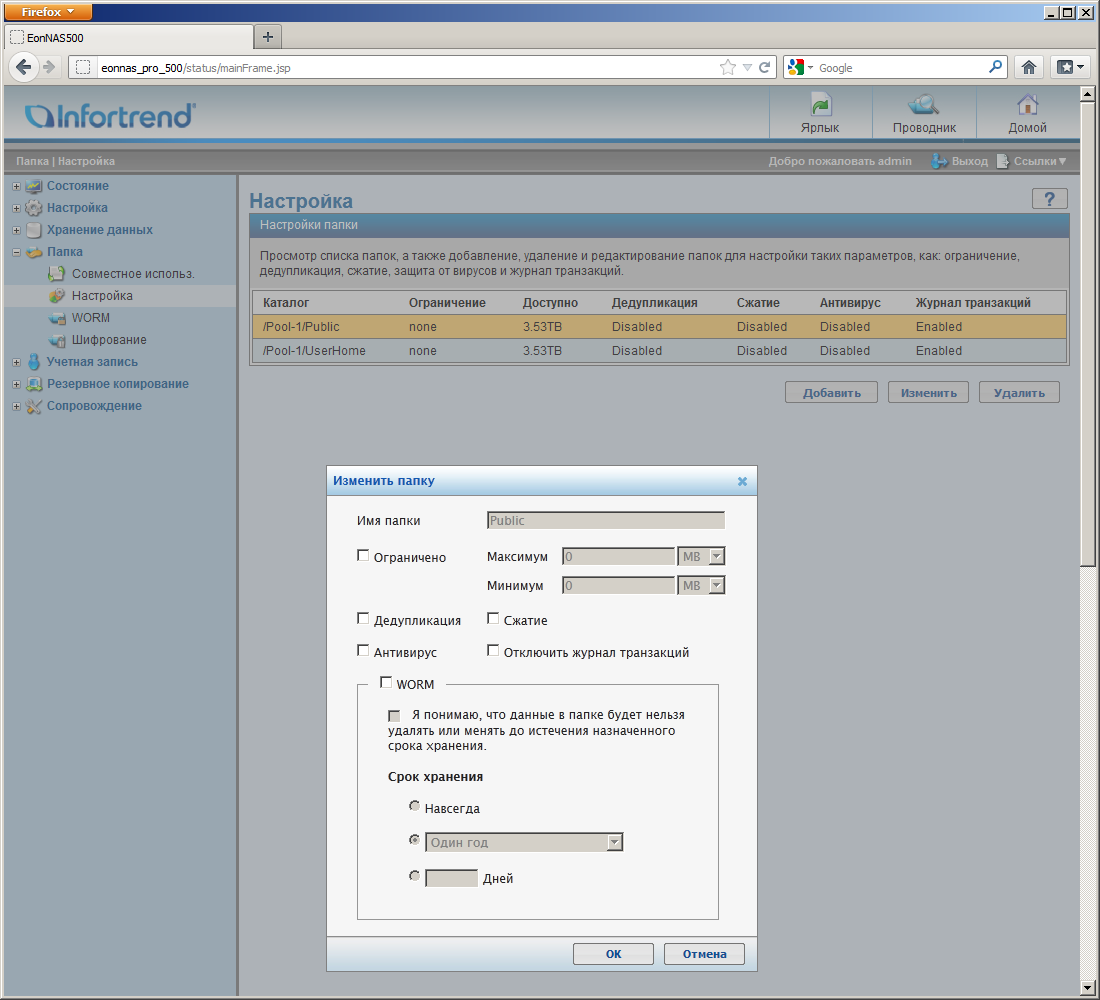This screenshot has height=1000, width=1100.
Task: Enable the WORM checkbox in dialog
Action: coord(386,682)
